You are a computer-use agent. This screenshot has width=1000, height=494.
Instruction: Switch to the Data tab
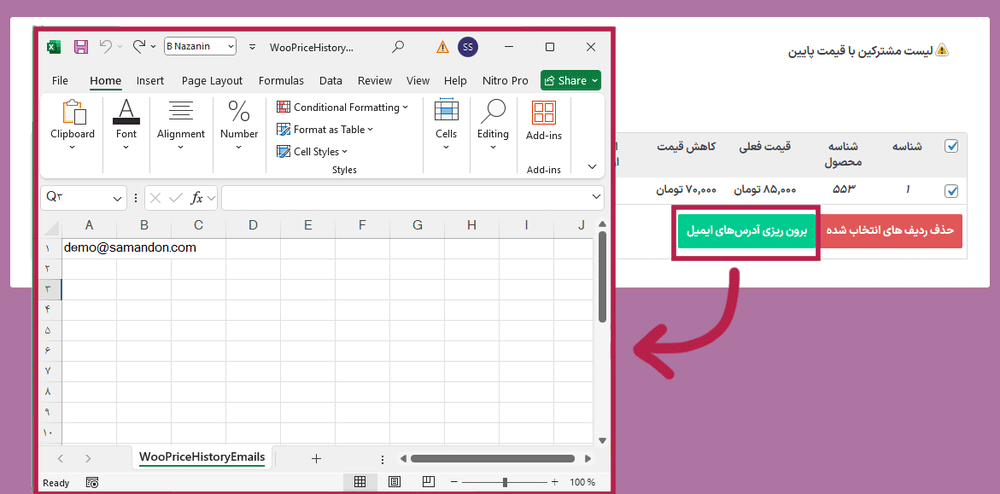tap(330, 80)
